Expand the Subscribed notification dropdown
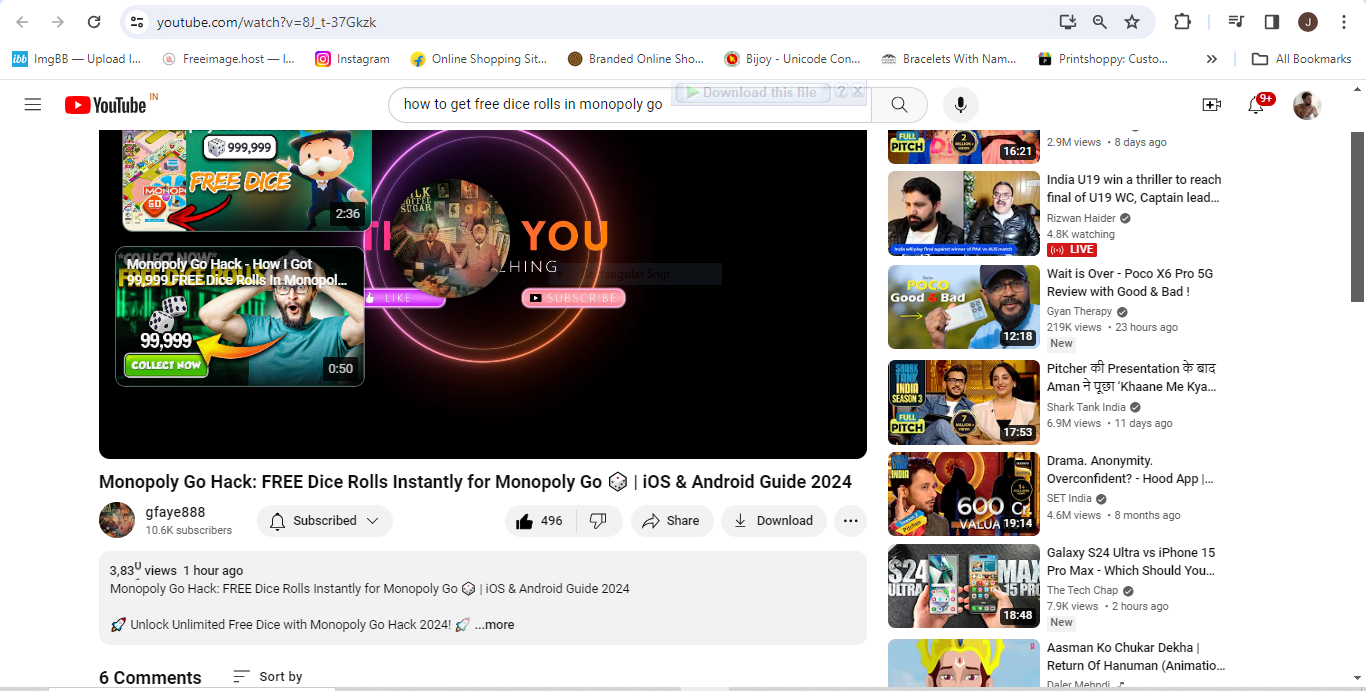The height and width of the screenshot is (691, 1366). pos(325,521)
